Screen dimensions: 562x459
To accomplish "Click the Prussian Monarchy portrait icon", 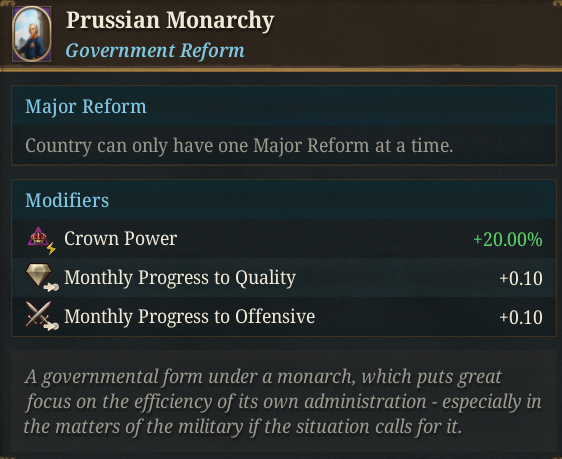I will tap(32, 34).
